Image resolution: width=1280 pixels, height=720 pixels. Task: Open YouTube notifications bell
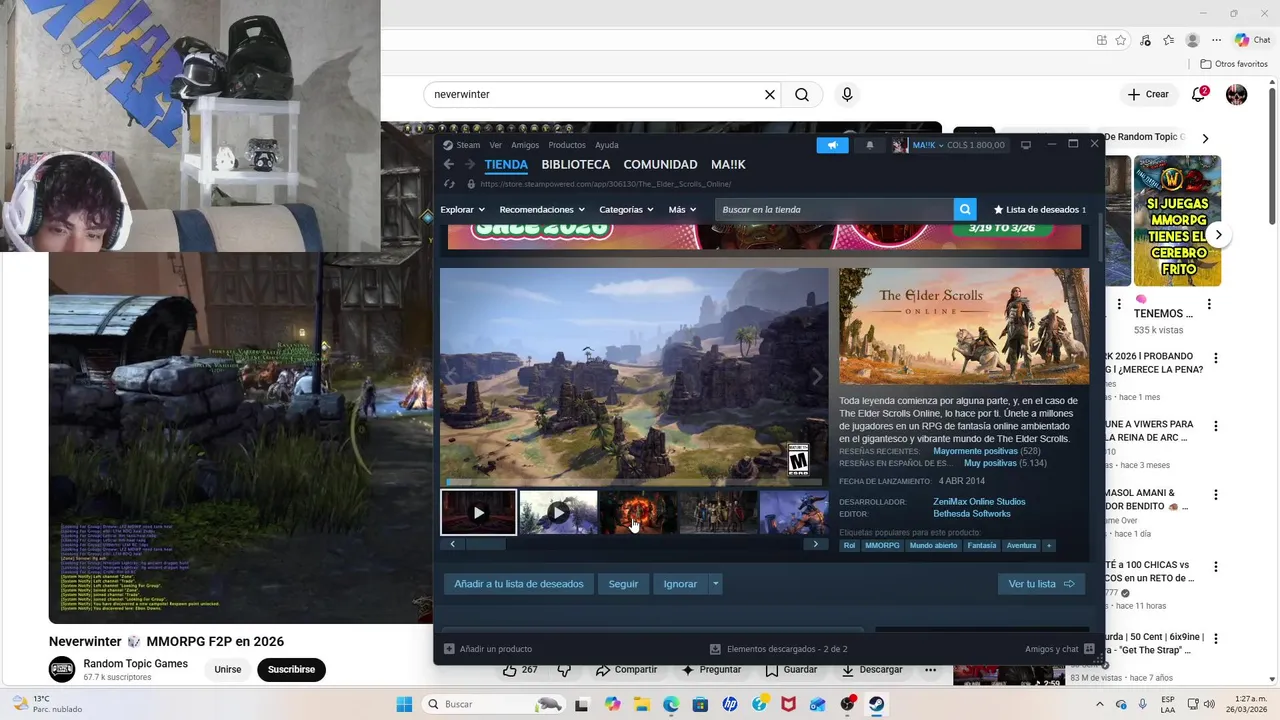[1198, 94]
